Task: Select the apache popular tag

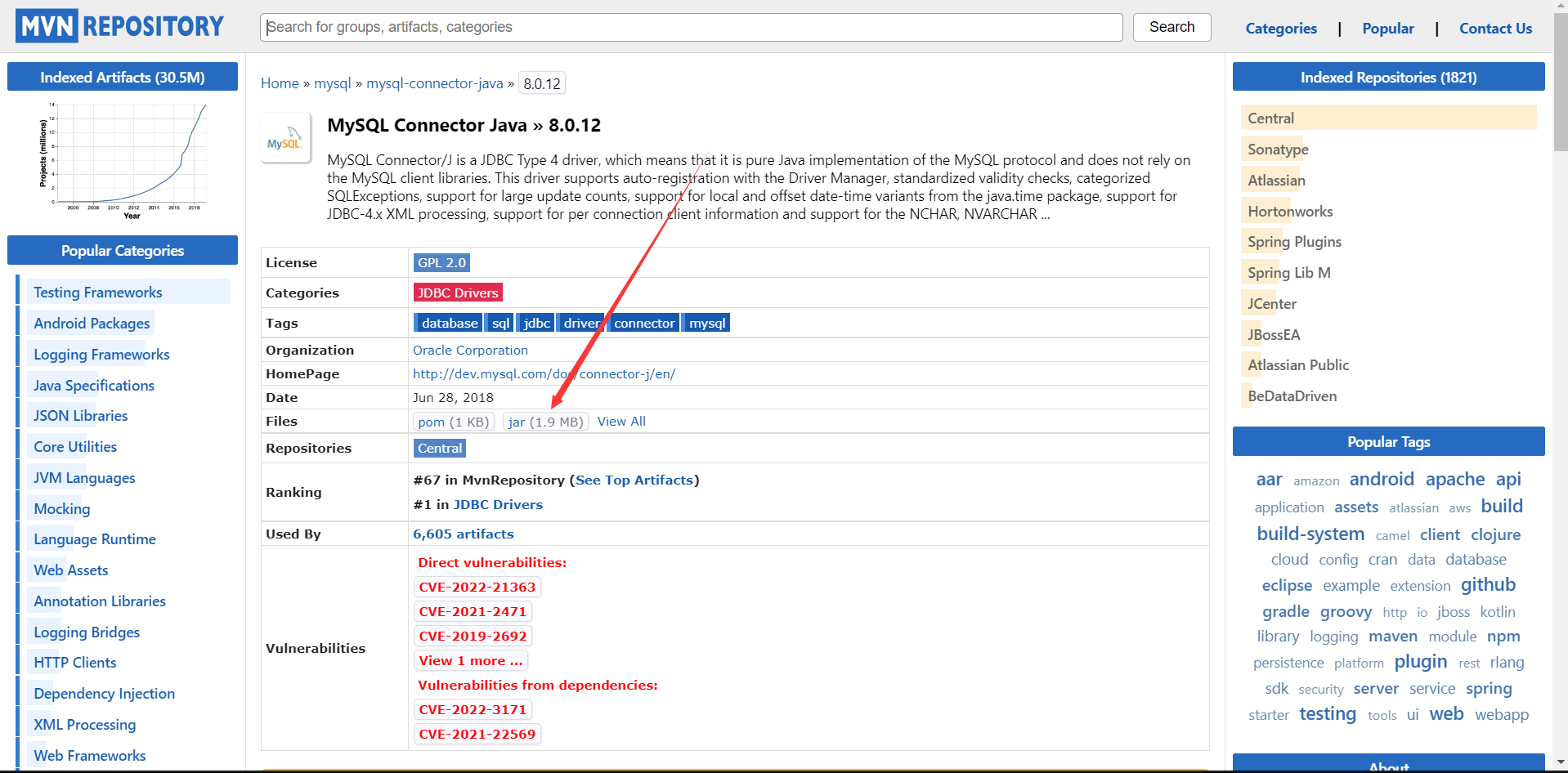Action: 1455,479
